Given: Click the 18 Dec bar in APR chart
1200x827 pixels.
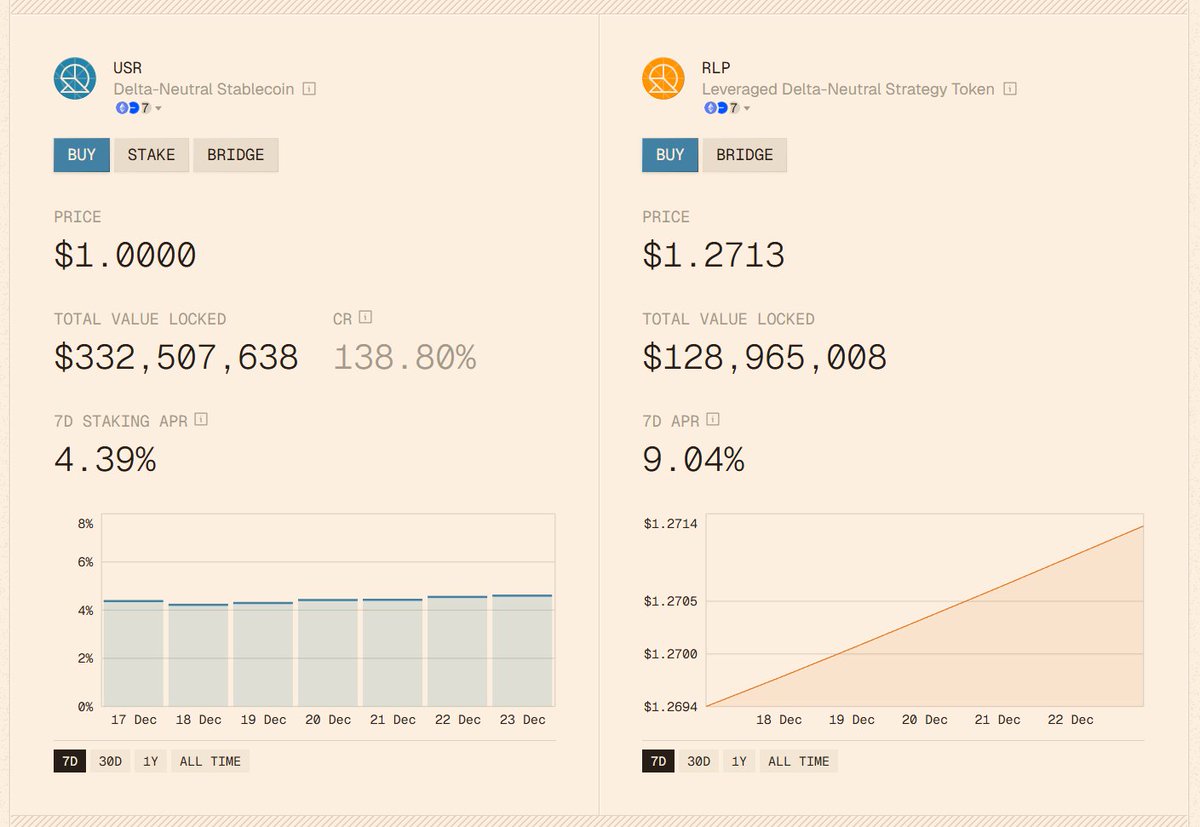Looking at the screenshot, I should pyautogui.click(x=198, y=655).
